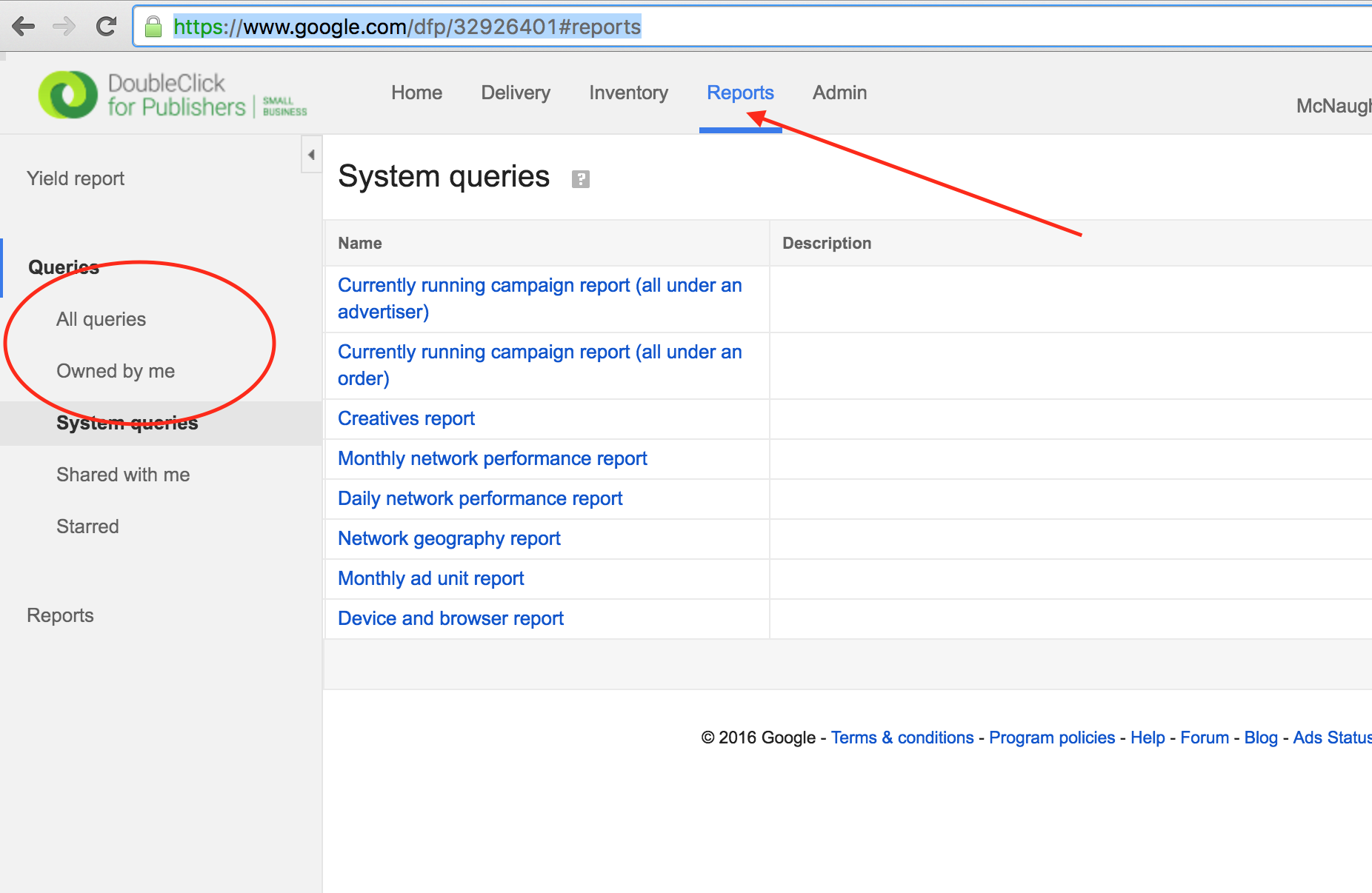Collapse the left sidebar panel
The height and width of the screenshot is (893, 1372).
311,155
